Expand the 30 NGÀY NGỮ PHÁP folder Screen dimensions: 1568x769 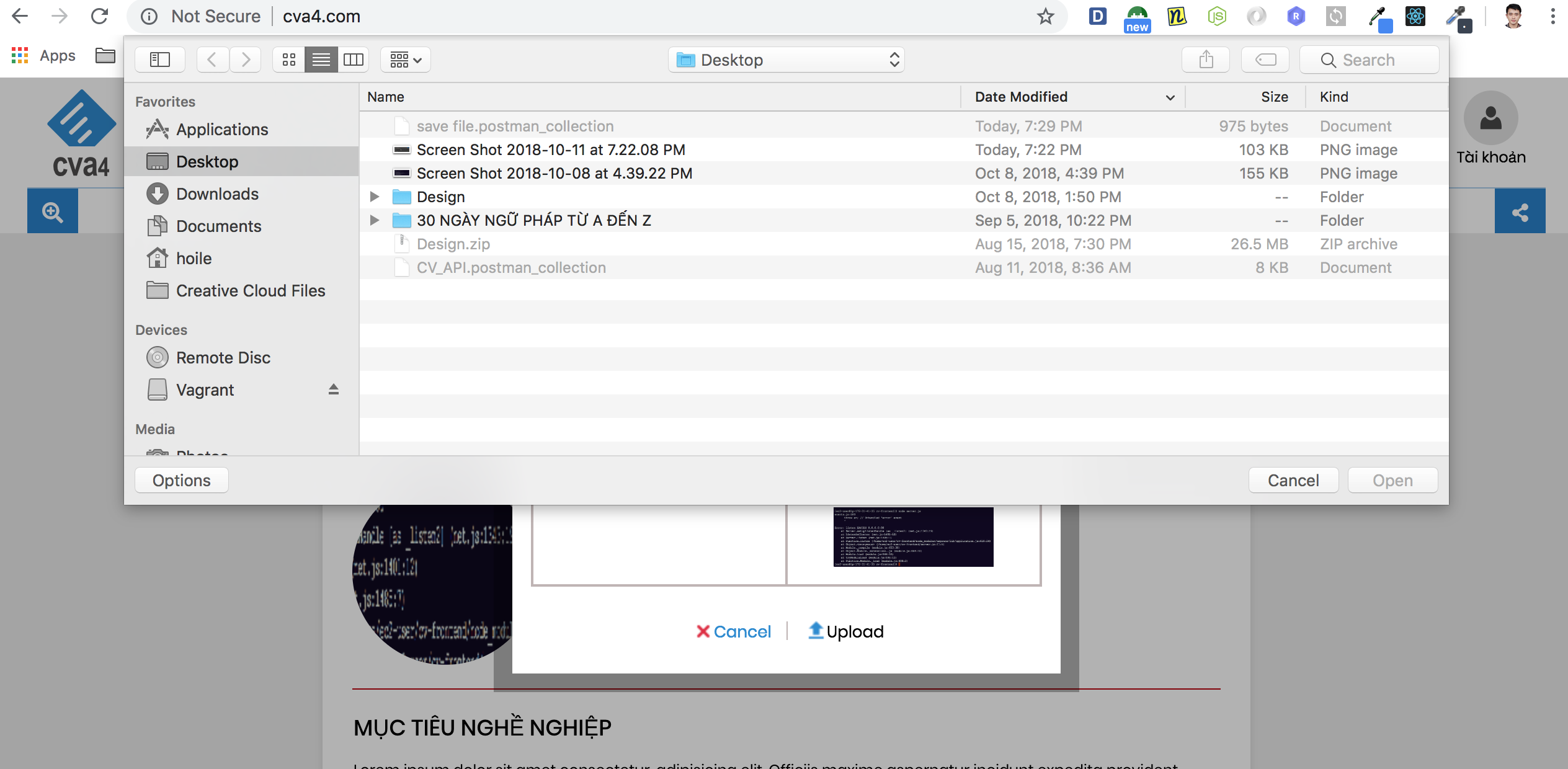375,220
